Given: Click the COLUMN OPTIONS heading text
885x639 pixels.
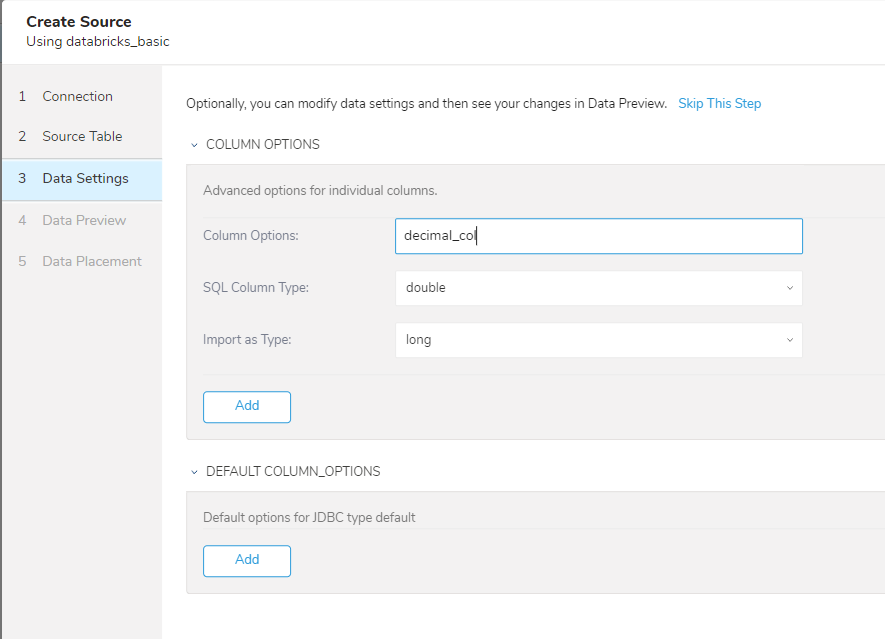Looking at the screenshot, I should [262, 145].
